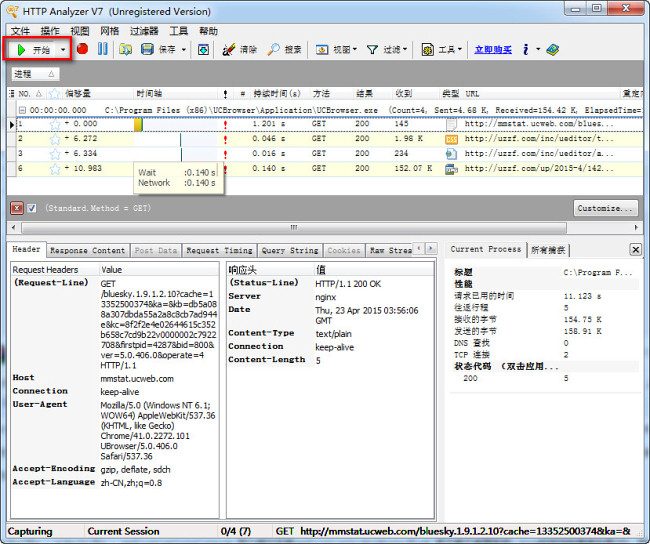Sort by the NO. column header
This screenshot has width=650, height=544.
[x=30, y=94]
